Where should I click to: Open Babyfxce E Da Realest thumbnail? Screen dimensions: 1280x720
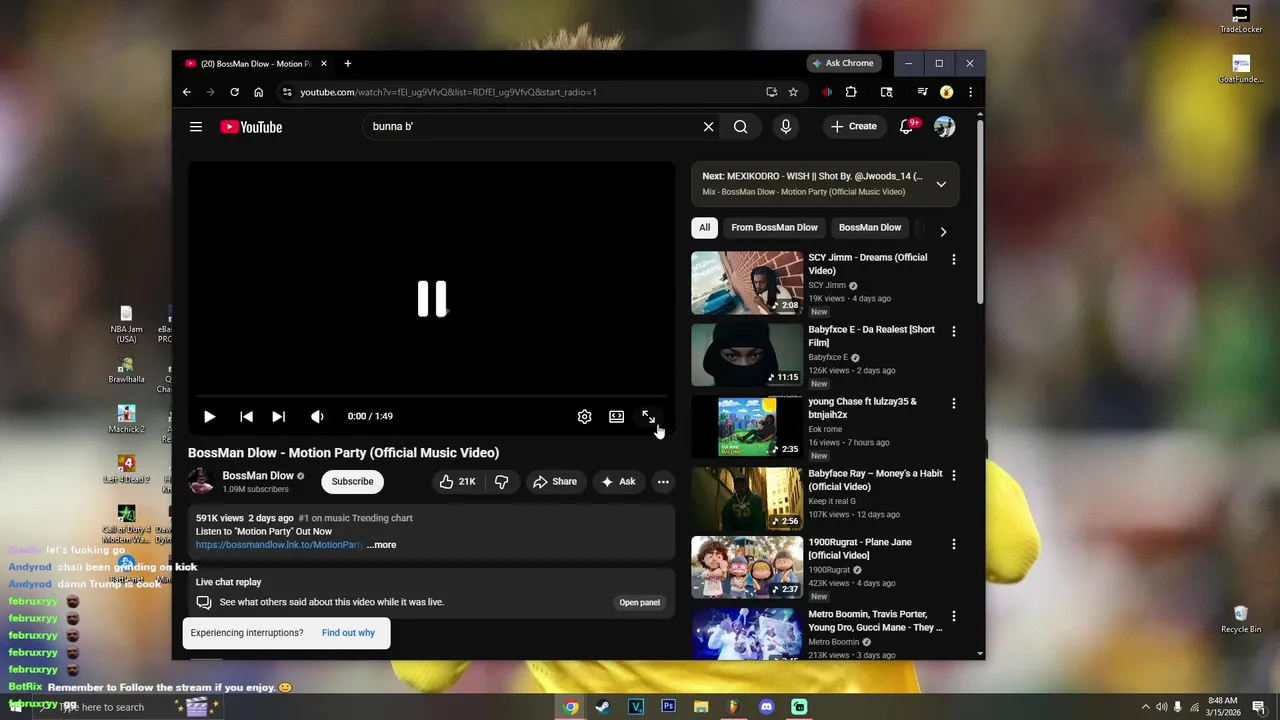pyautogui.click(x=747, y=355)
